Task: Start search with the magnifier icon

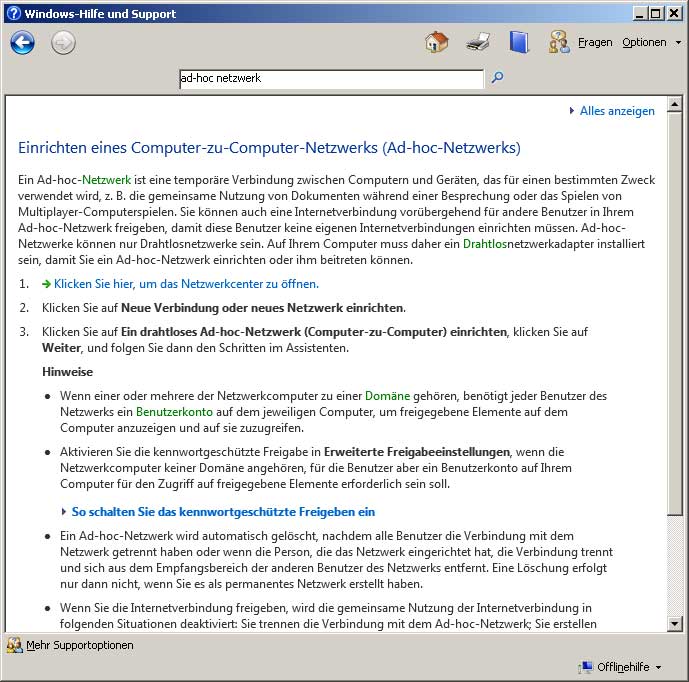Action: point(497,78)
